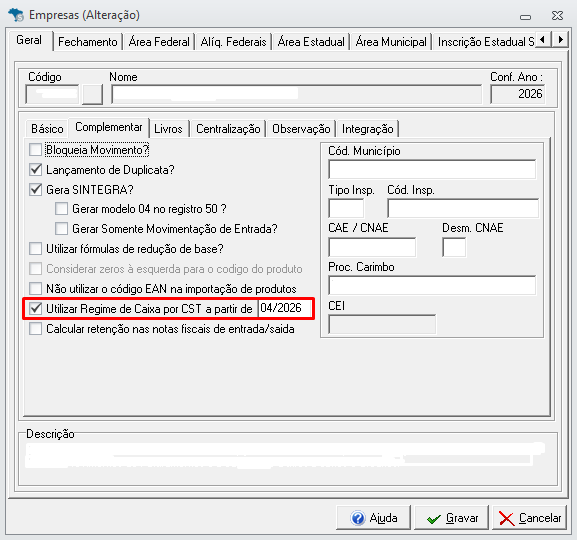Select the Integração sub-tab
Image resolution: width=578 pixels, height=540 pixels.
click(x=368, y=129)
